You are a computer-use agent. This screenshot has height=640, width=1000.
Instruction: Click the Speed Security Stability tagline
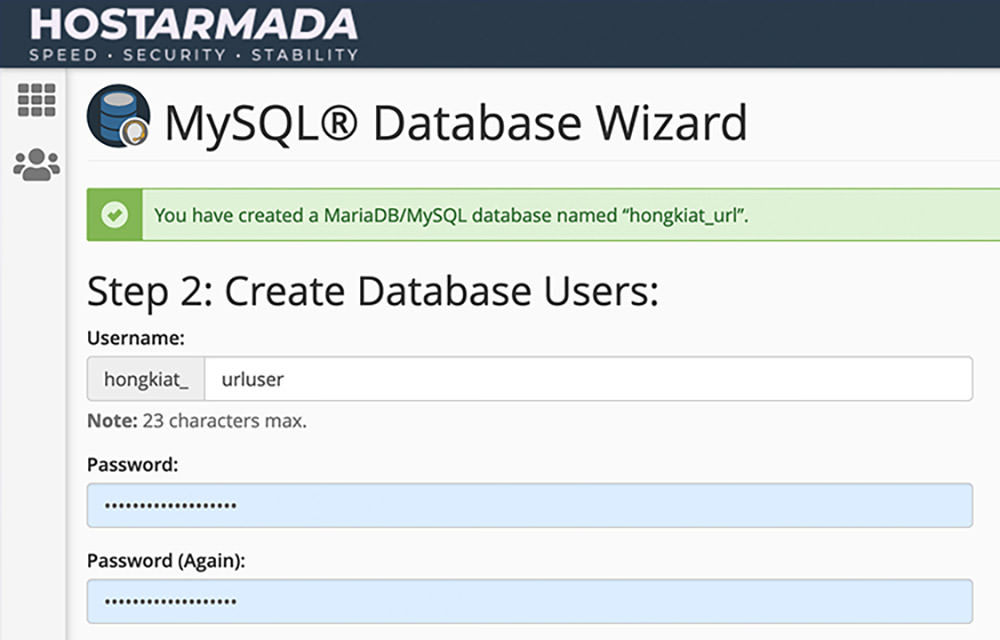pyautogui.click(x=193, y=55)
